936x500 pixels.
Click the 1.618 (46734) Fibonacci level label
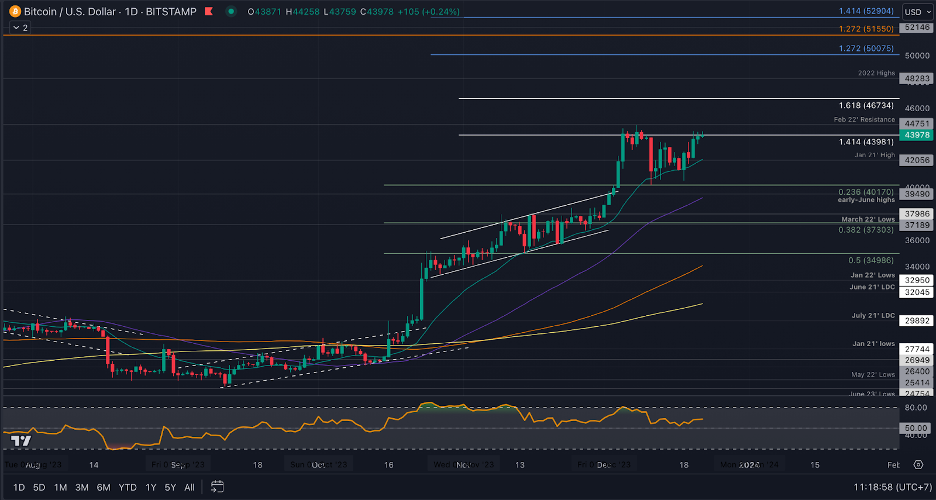(864, 105)
